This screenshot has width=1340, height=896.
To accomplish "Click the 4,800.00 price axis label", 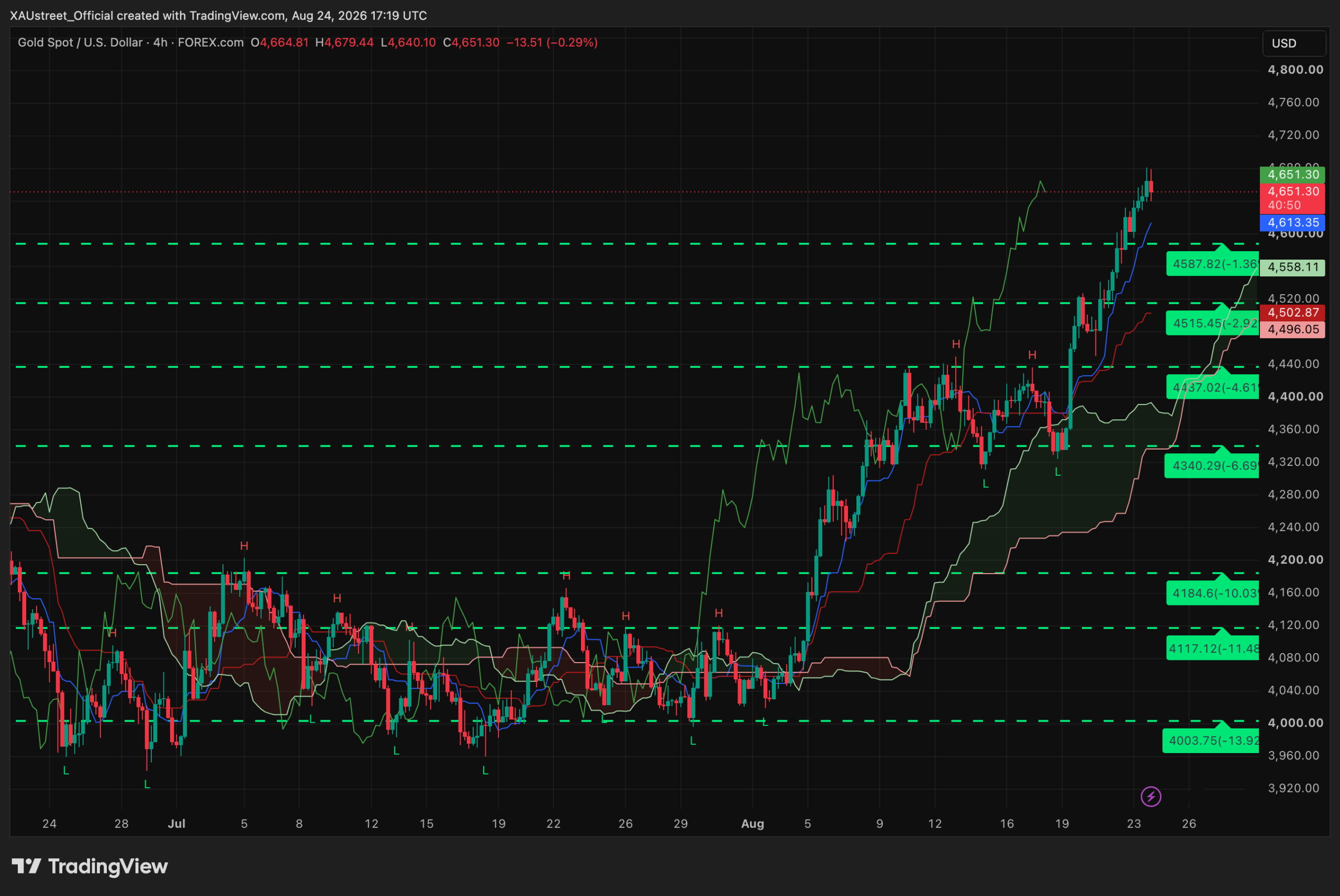I will click(x=1296, y=70).
